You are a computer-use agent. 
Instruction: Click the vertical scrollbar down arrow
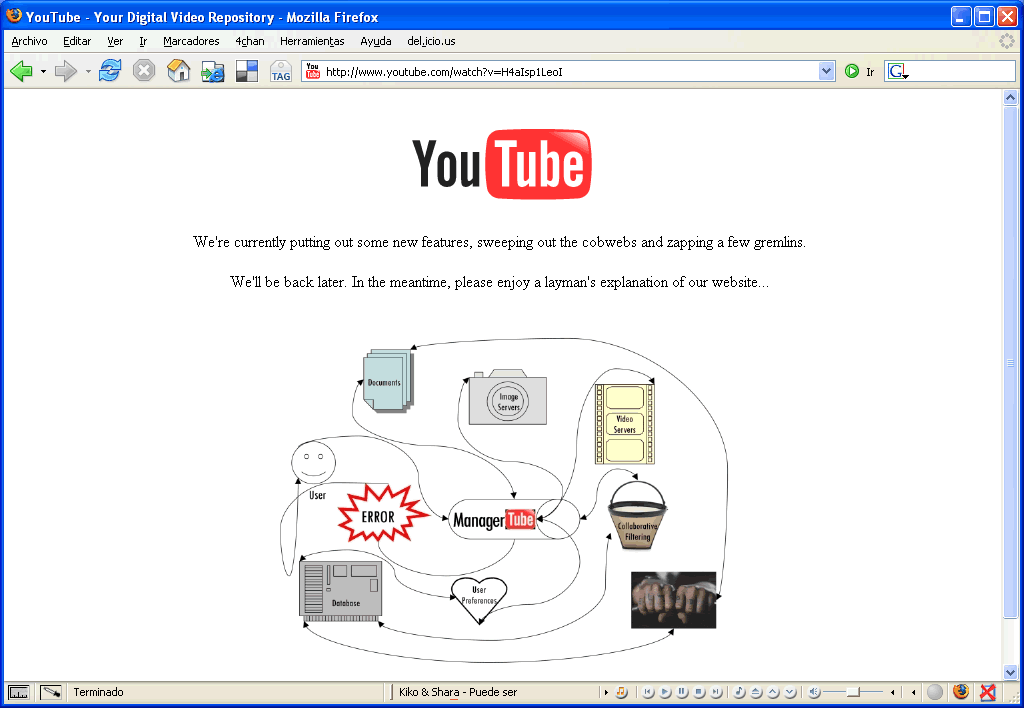point(1010,672)
